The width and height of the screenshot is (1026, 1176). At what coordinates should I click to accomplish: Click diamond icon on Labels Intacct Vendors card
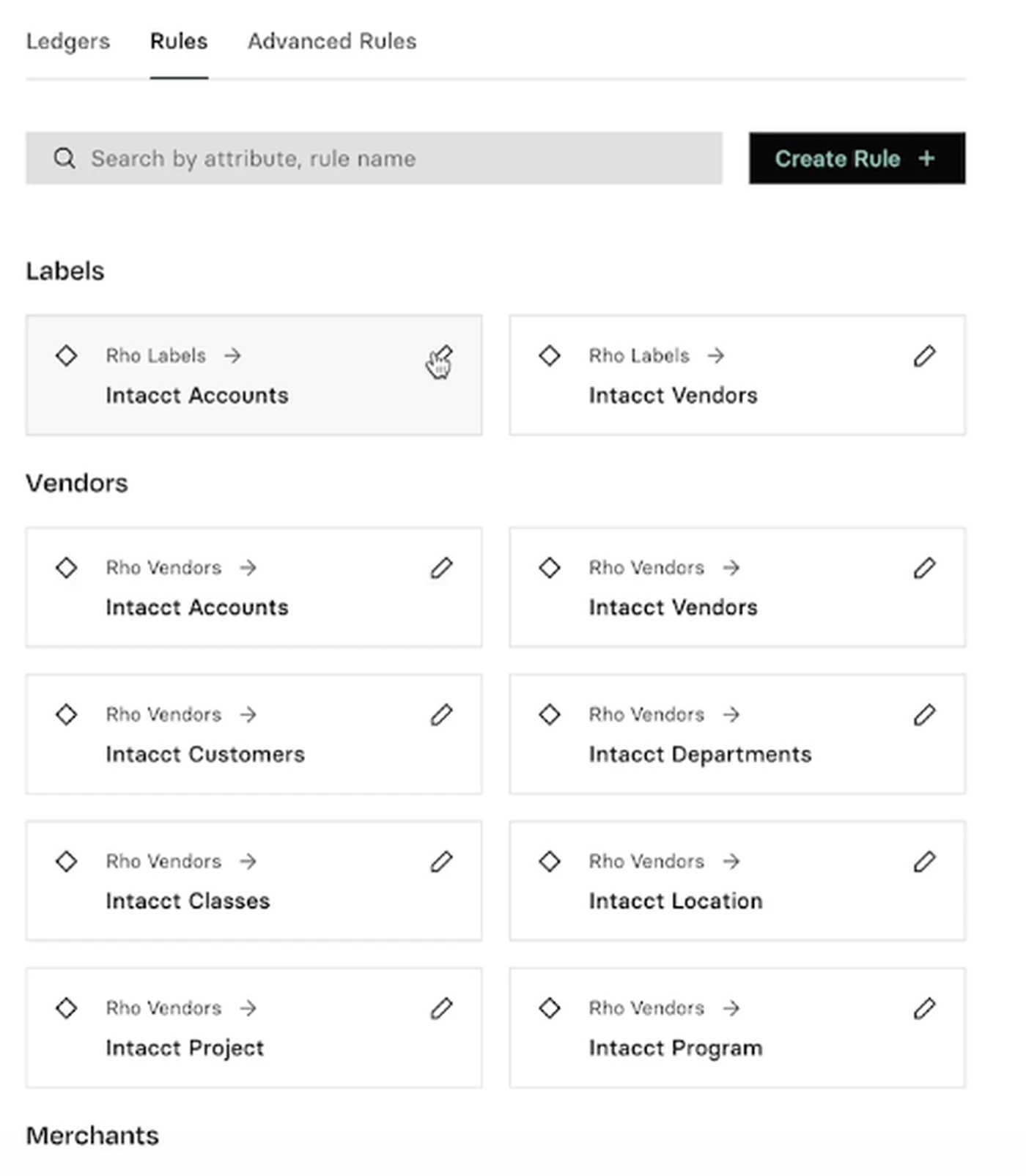(x=550, y=356)
